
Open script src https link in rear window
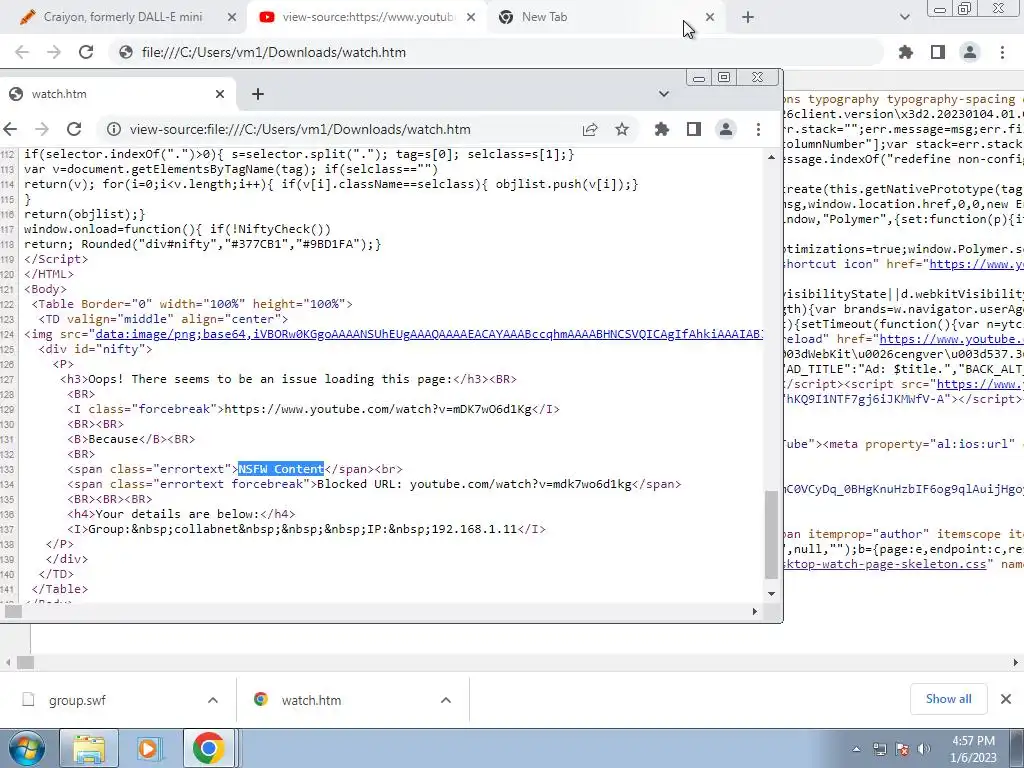point(980,384)
